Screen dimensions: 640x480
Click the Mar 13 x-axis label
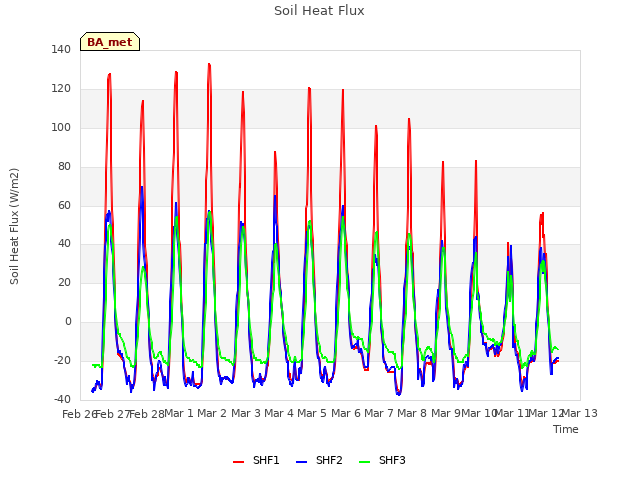tap(580, 413)
